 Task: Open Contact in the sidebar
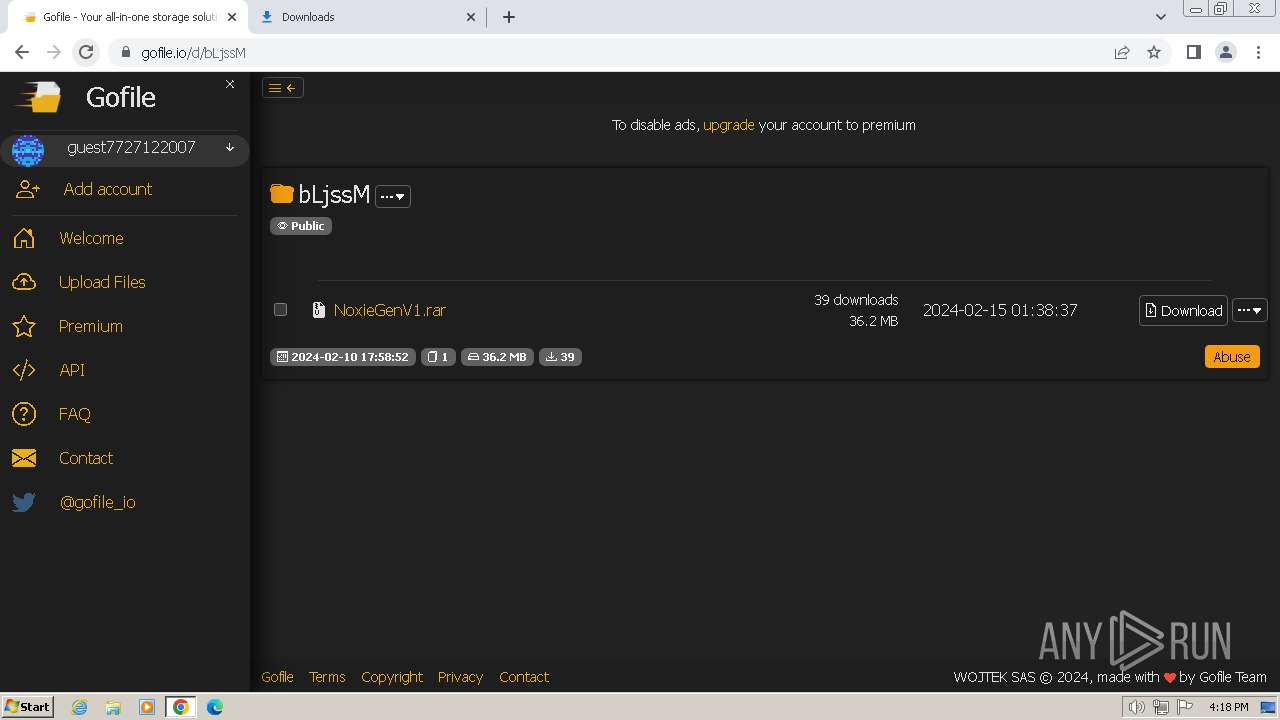coord(86,458)
